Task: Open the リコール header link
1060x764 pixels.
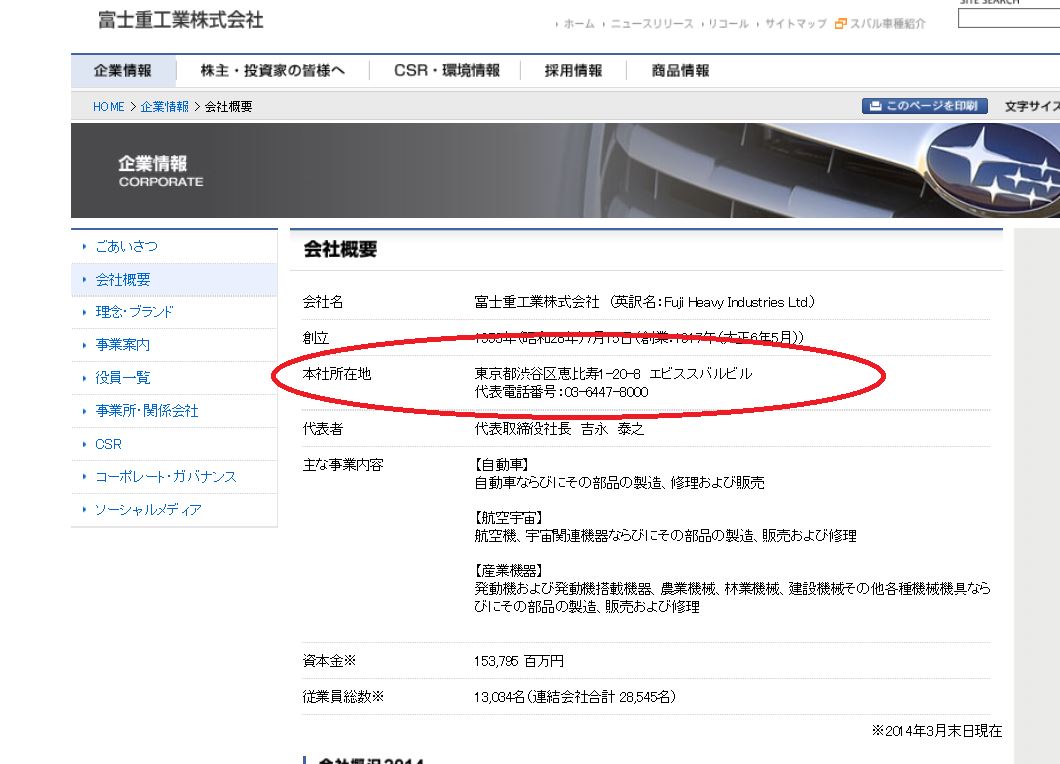Action: (x=728, y=24)
